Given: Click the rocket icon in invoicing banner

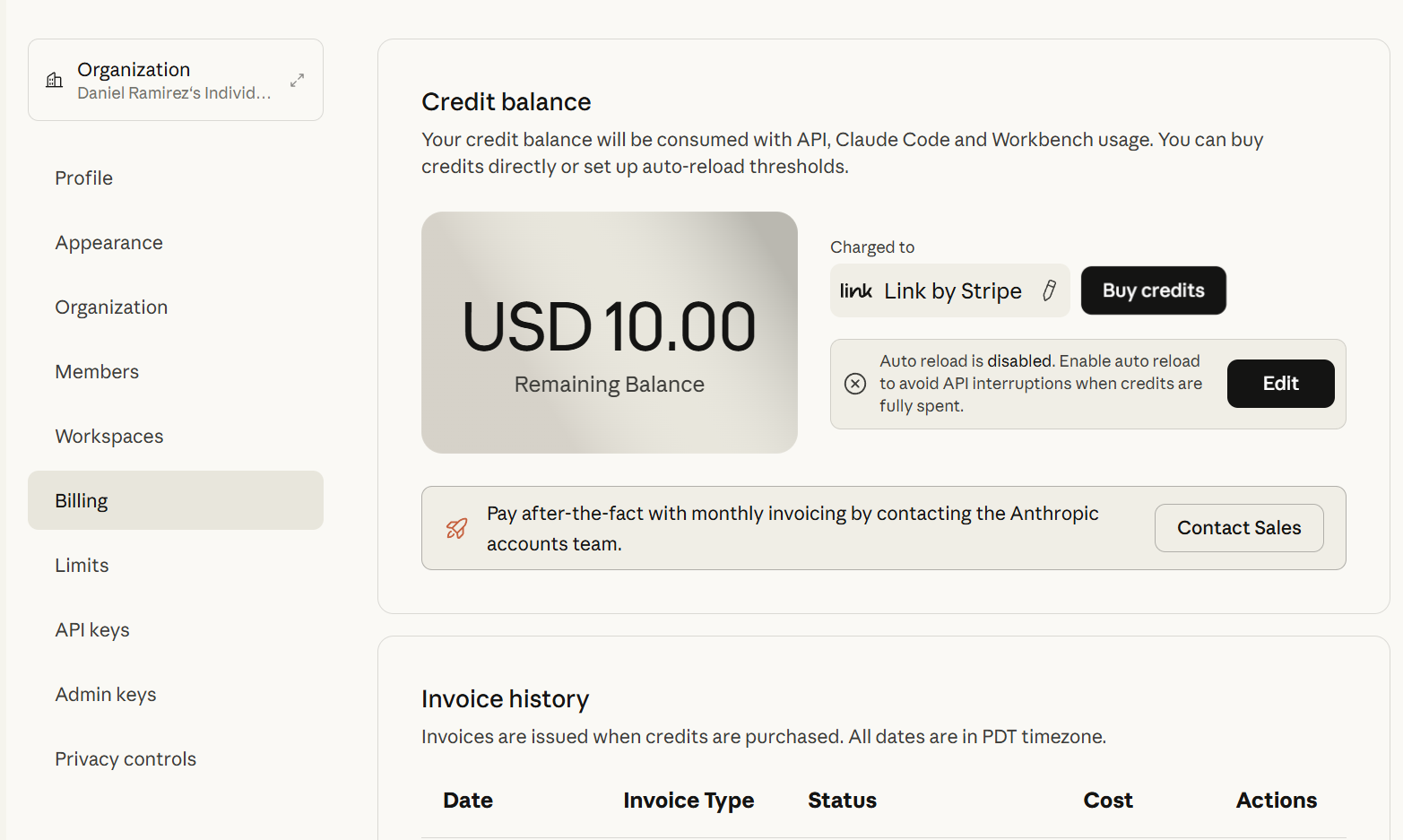Looking at the screenshot, I should point(457,528).
